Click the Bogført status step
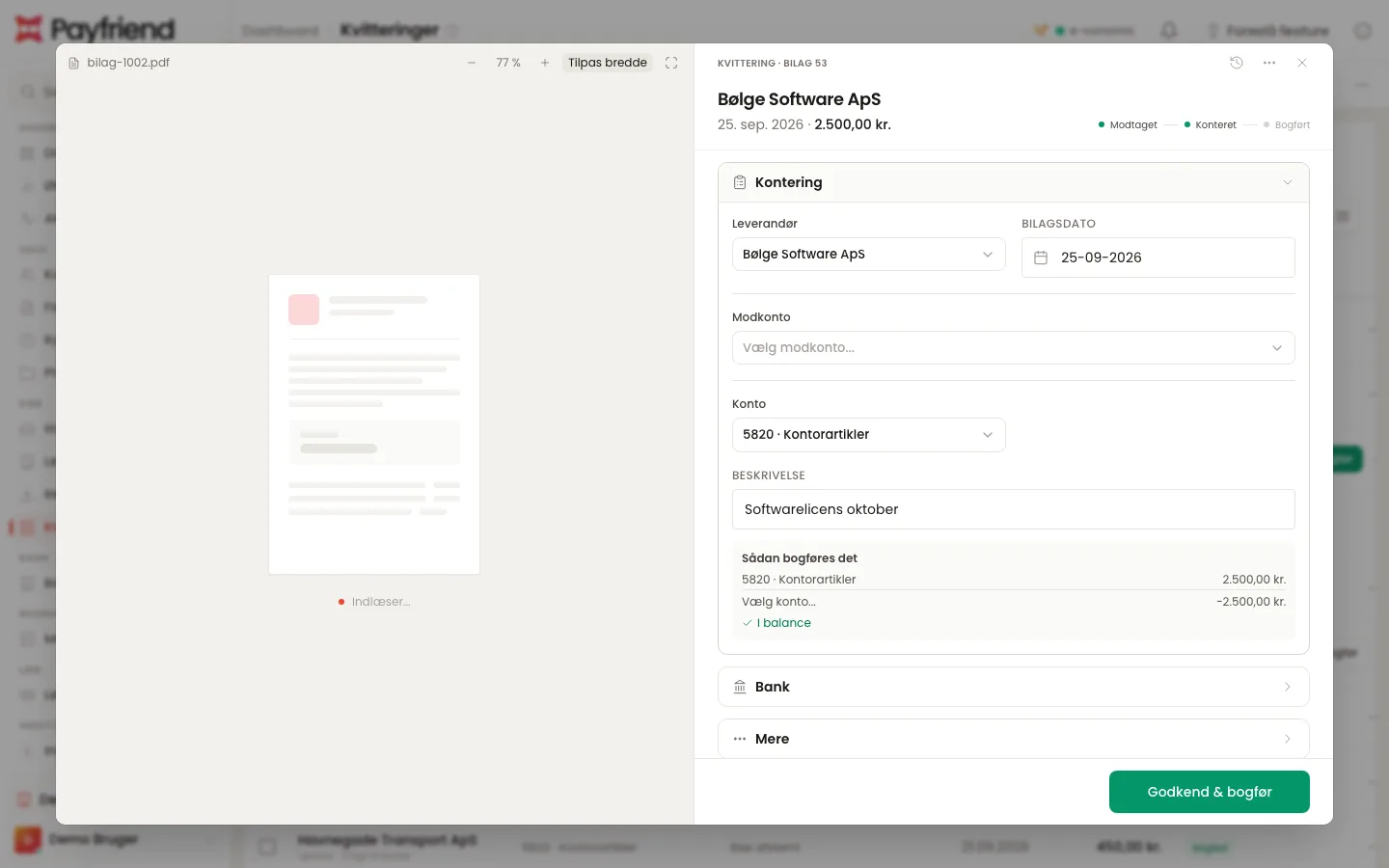The height and width of the screenshot is (868, 1389). tap(1287, 125)
